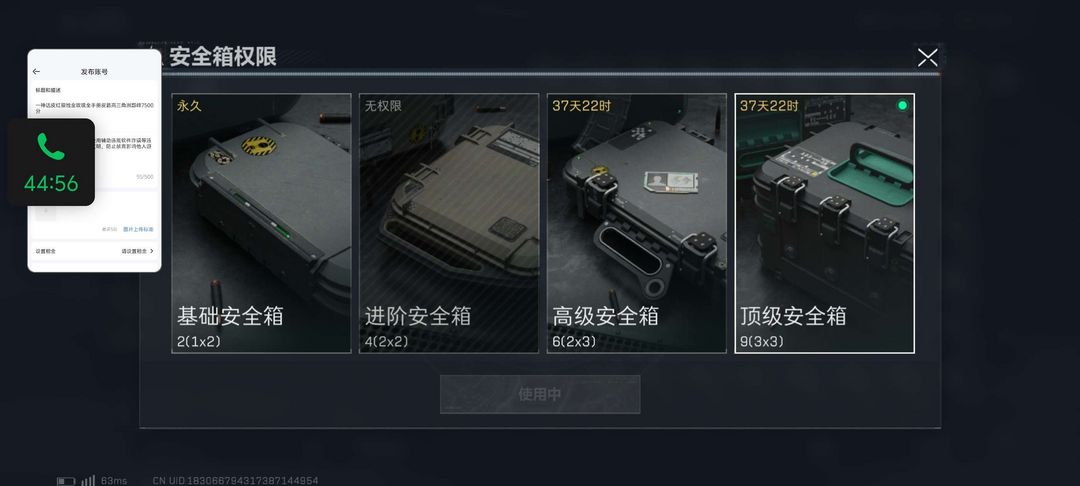This screenshot has height=486, width=1080.
Task: Go back using the 发布账号 arrow
Action: (x=37, y=72)
